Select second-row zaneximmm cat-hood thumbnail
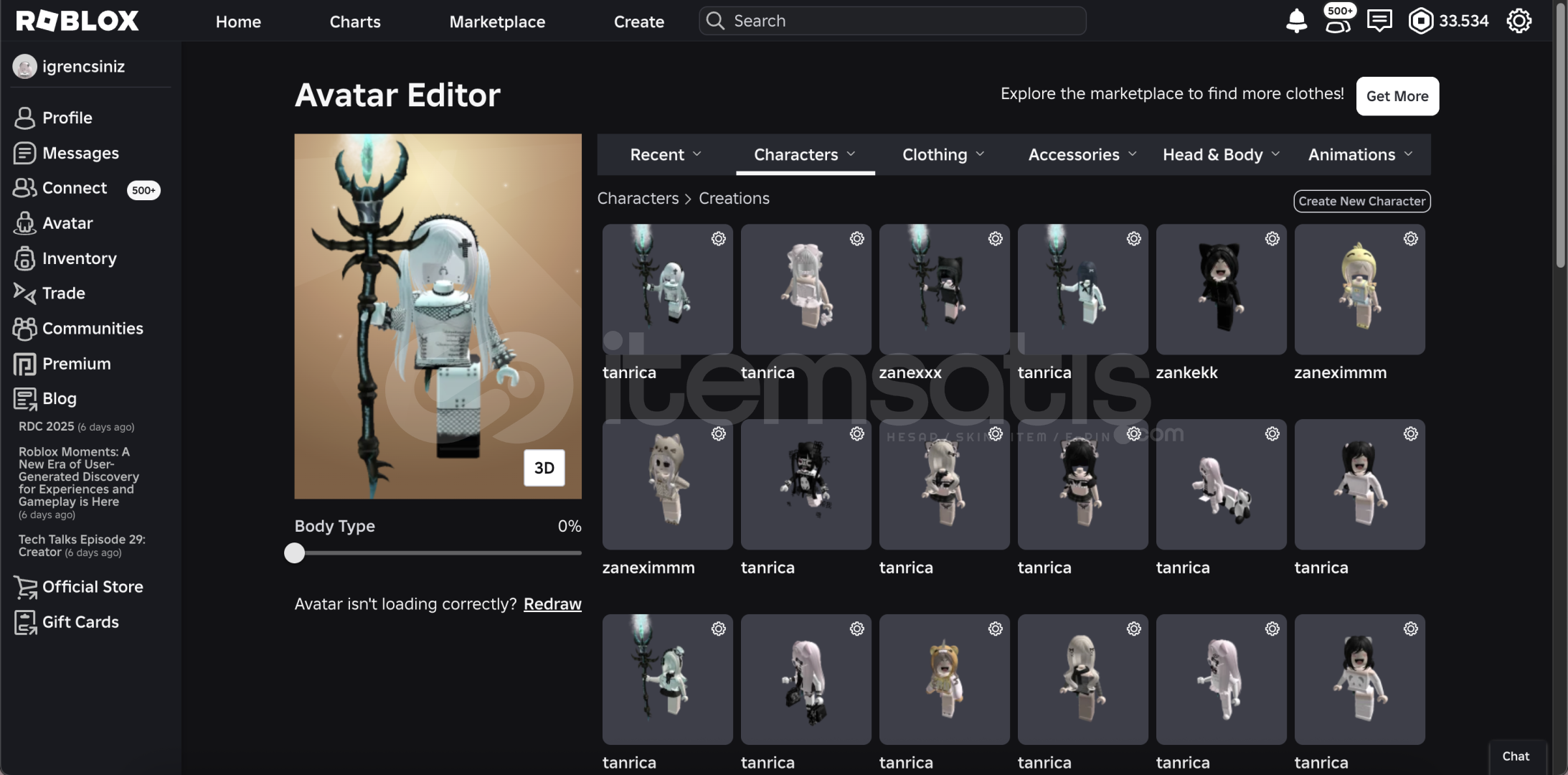The height and width of the screenshot is (775, 1568). tap(667, 484)
